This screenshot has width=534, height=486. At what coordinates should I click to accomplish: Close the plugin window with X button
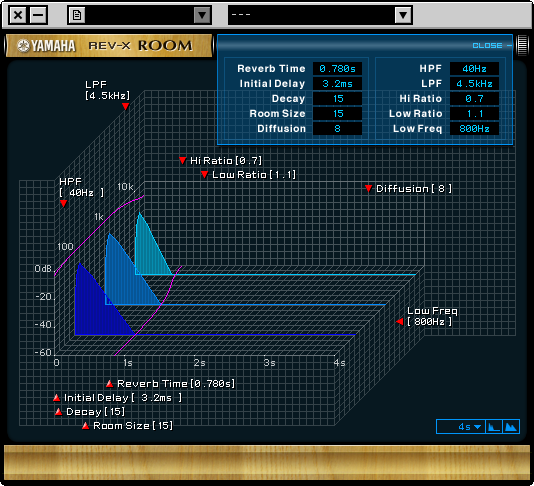18,15
